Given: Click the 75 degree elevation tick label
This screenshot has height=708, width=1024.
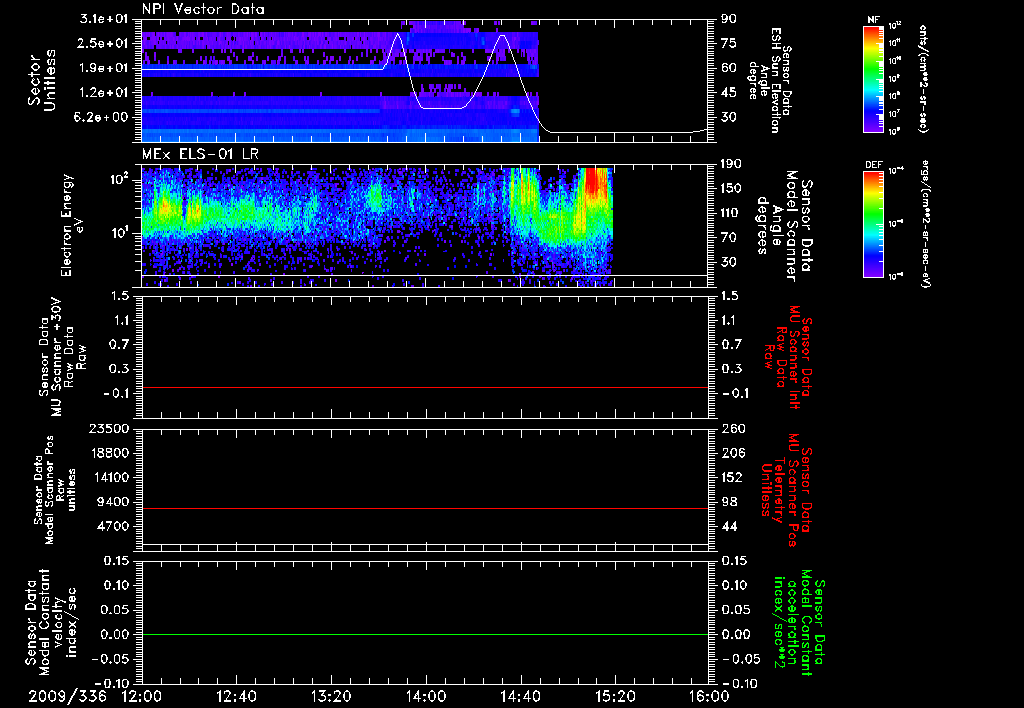Looking at the screenshot, I should point(728,43).
